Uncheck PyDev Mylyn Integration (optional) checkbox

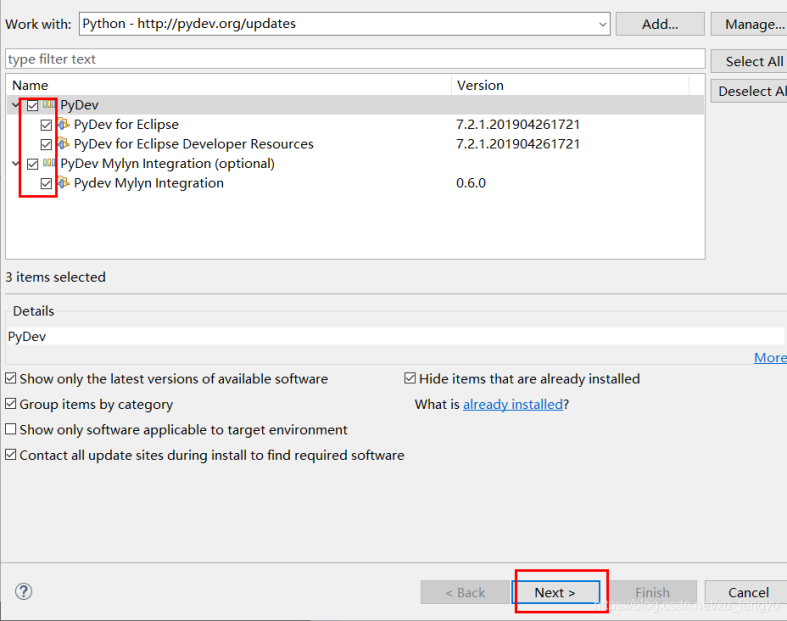pyautogui.click(x=33, y=164)
